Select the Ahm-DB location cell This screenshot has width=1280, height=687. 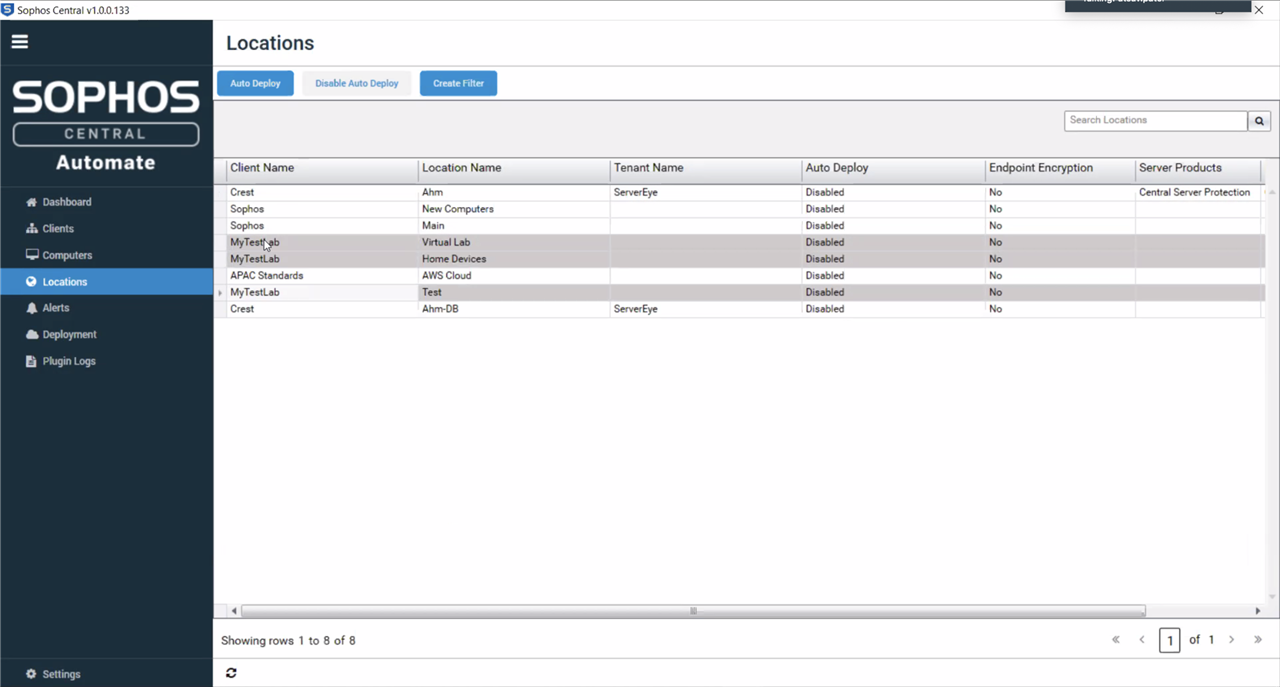514,309
